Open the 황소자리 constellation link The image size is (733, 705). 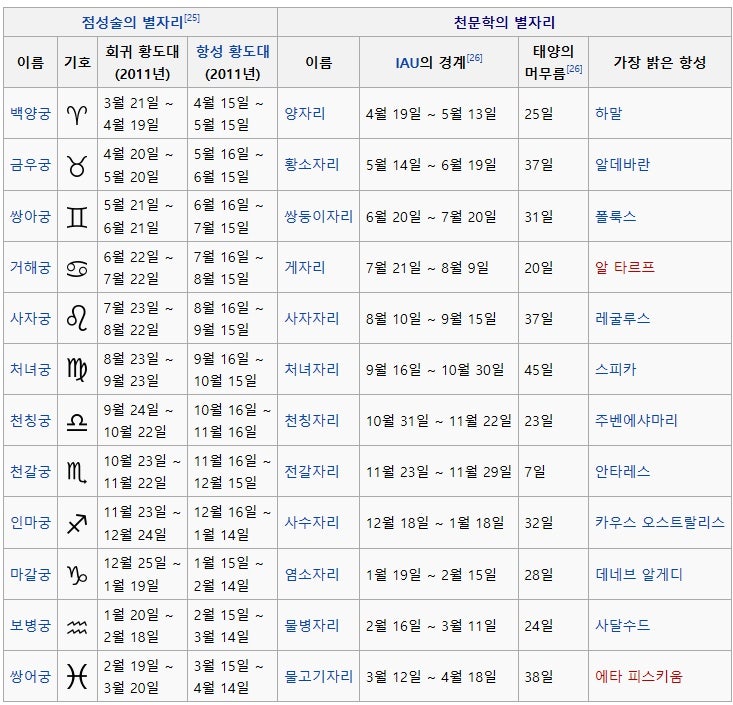(312, 165)
